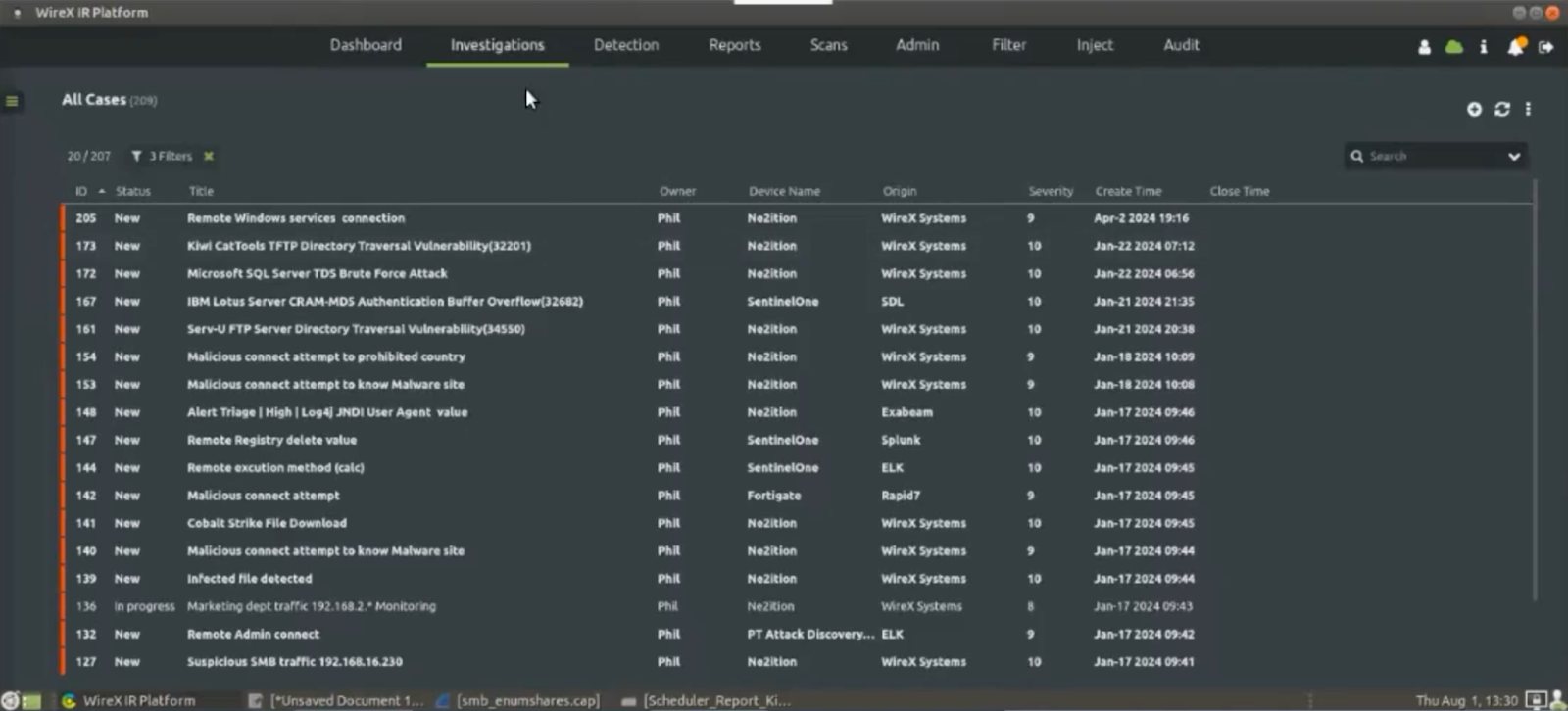Toggle the ID column sort arrow
This screenshot has height=711, width=1568.
pyautogui.click(x=101, y=191)
